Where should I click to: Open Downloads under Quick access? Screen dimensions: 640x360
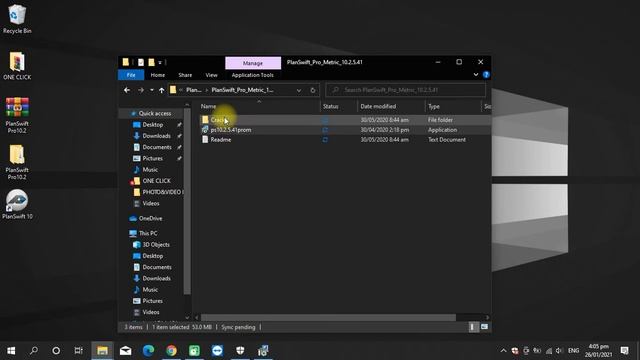click(x=156, y=136)
